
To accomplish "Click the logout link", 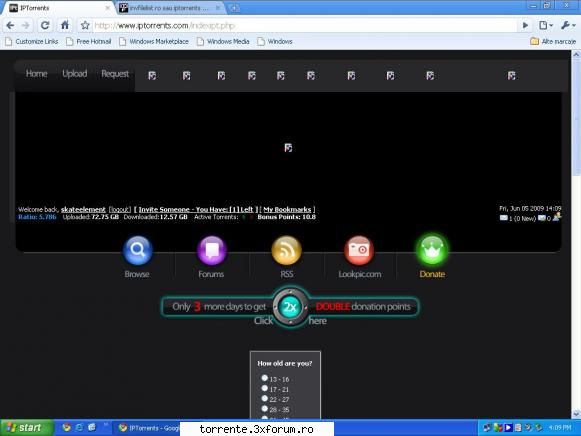I will (120, 210).
